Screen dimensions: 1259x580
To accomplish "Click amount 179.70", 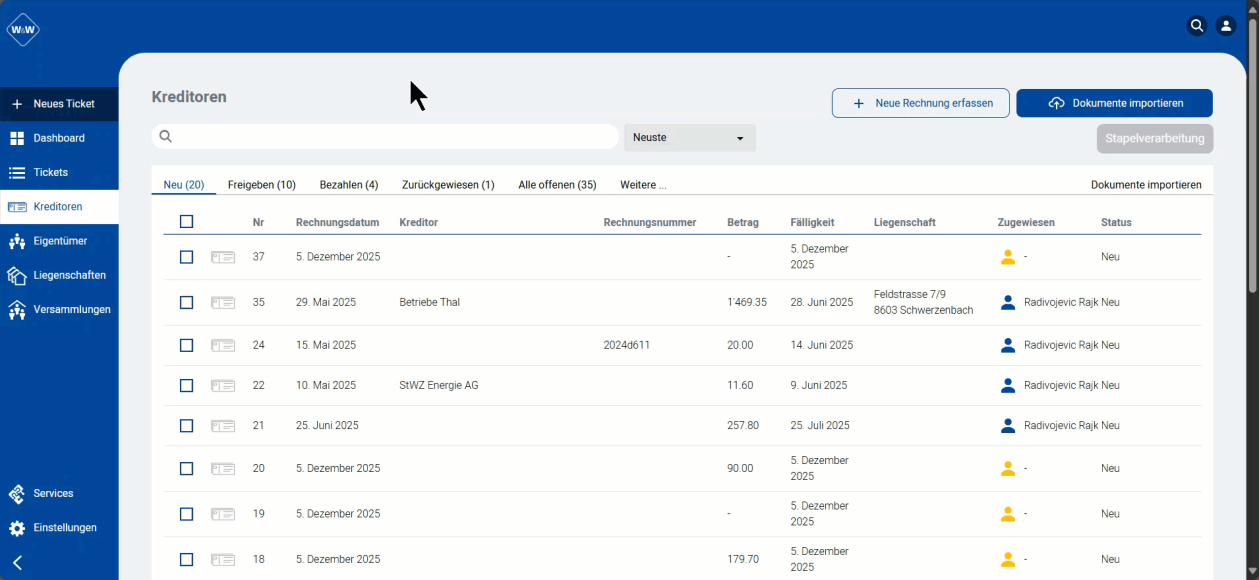I will 743,559.
